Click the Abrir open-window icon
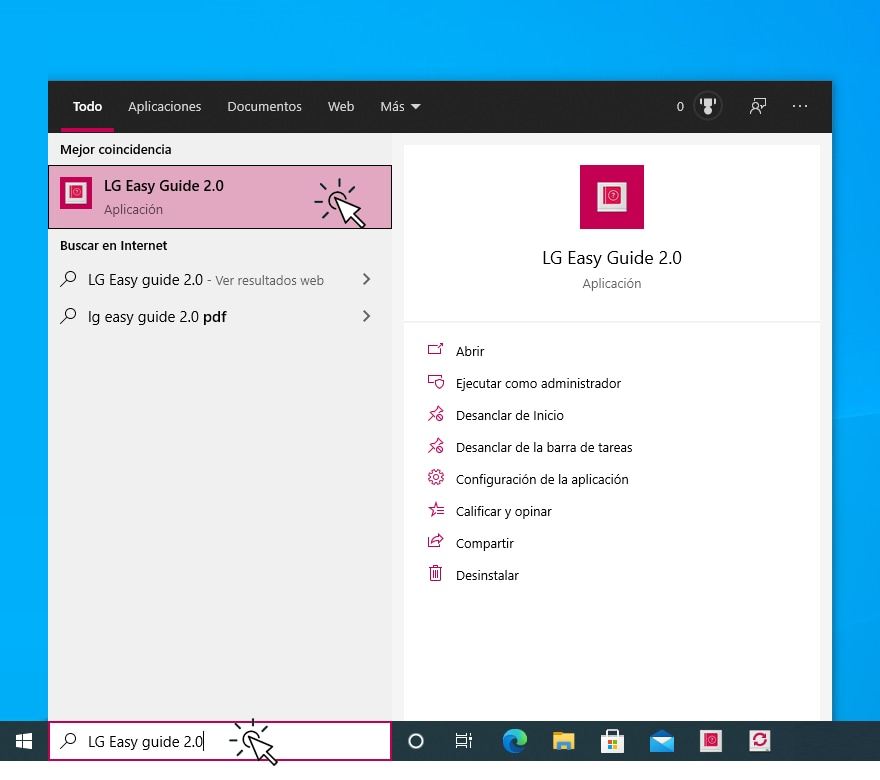The width and height of the screenshot is (880, 780). coord(436,349)
